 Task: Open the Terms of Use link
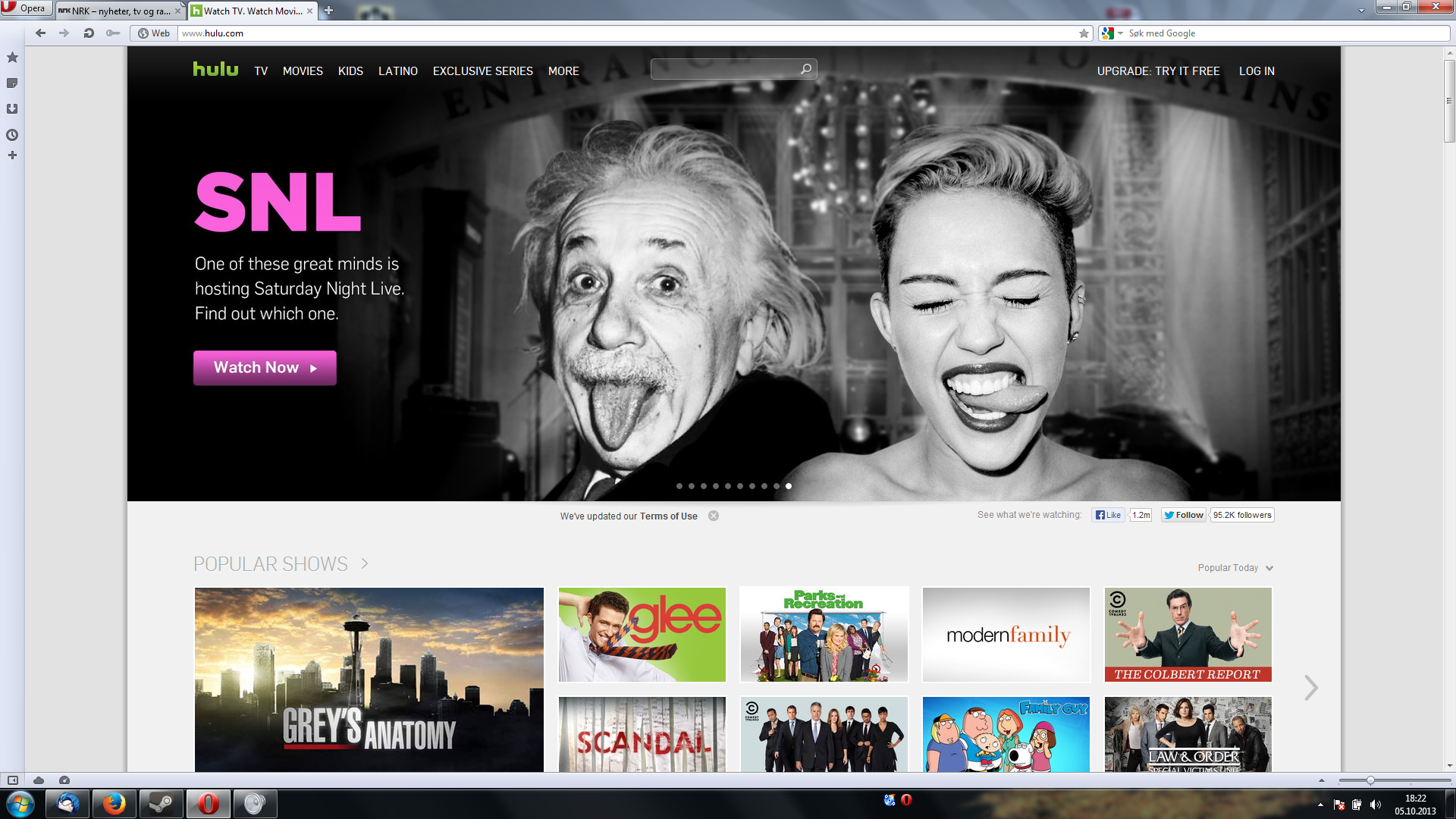[668, 516]
